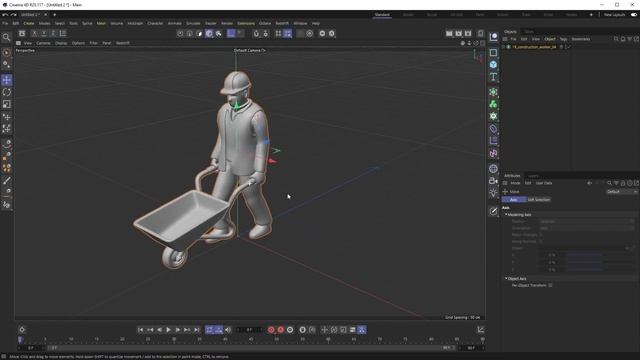The width and height of the screenshot is (640, 360).
Task: Click the Render View icon in toolbar
Action: [x=449, y=33]
